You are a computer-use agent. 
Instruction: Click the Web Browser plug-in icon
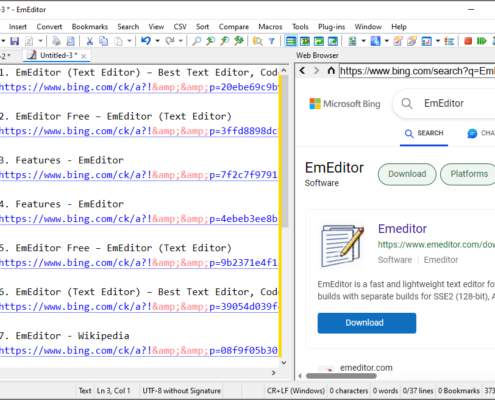tap(376, 41)
